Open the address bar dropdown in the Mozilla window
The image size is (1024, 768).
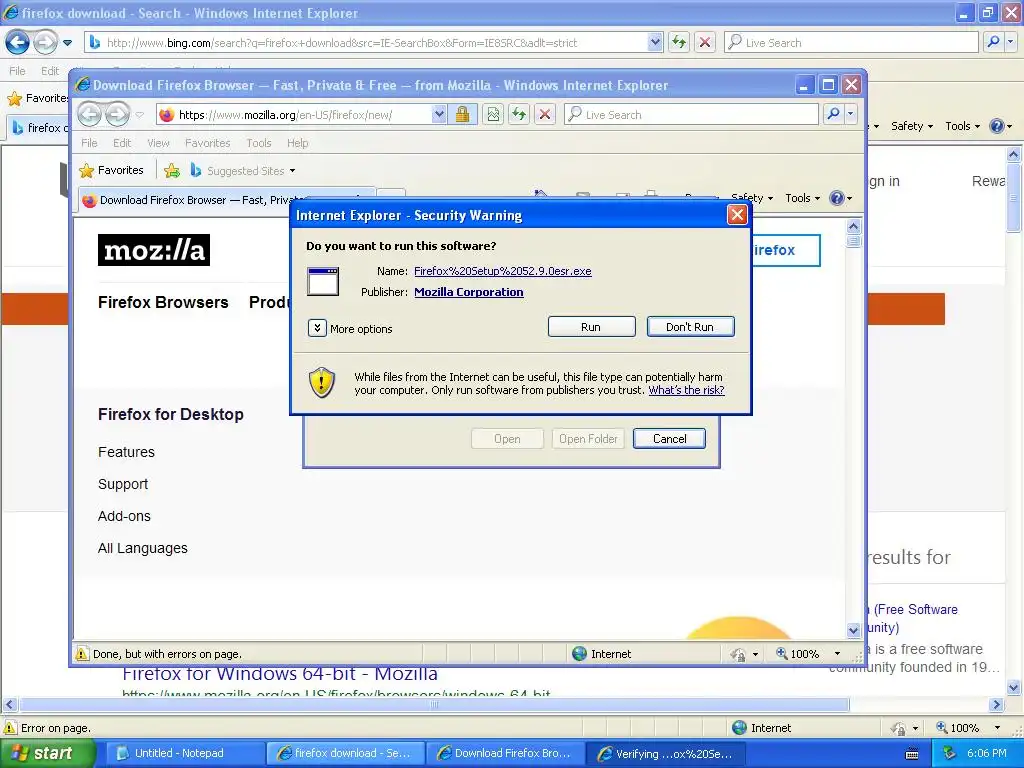tap(439, 115)
